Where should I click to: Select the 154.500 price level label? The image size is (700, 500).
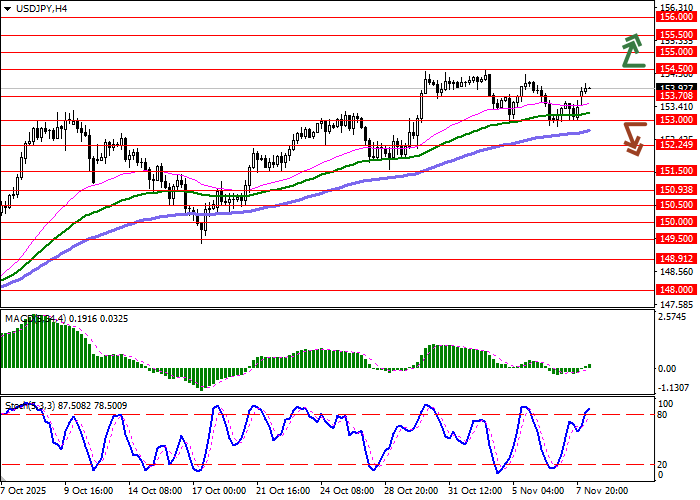tap(677, 69)
